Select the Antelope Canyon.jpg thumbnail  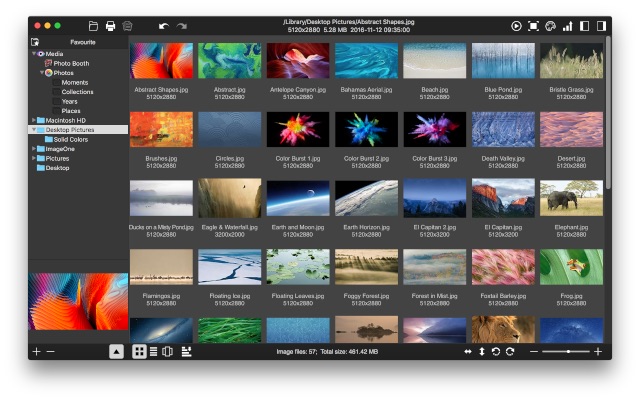coord(298,61)
